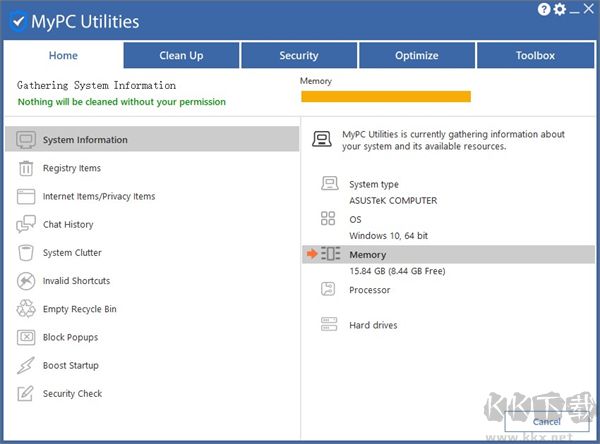
Task: Select System Clutter in the sidebar
Action: click(72, 253)
